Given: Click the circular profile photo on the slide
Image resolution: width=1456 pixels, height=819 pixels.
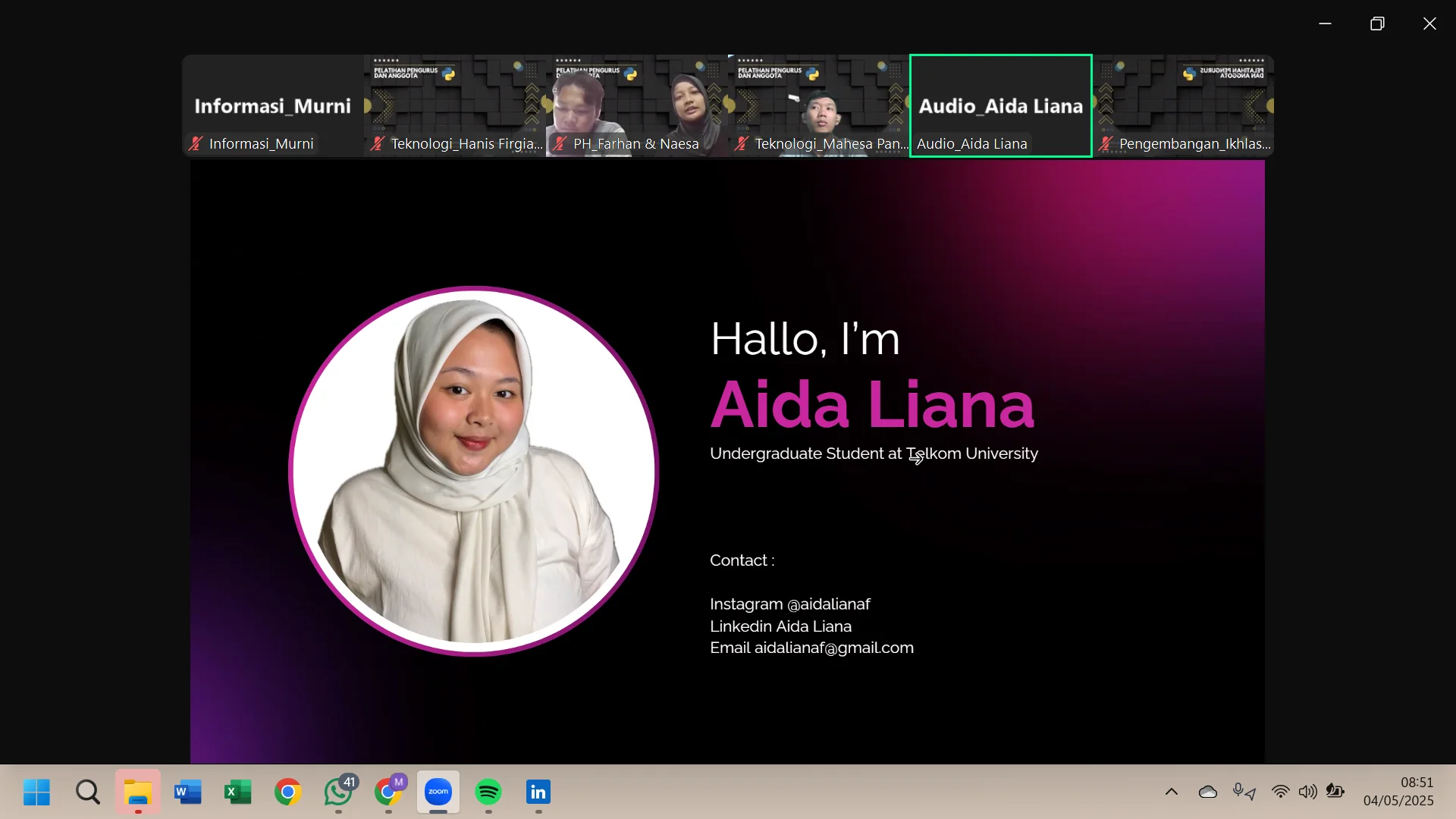Looking at the screenshot, I should (474, 471).
